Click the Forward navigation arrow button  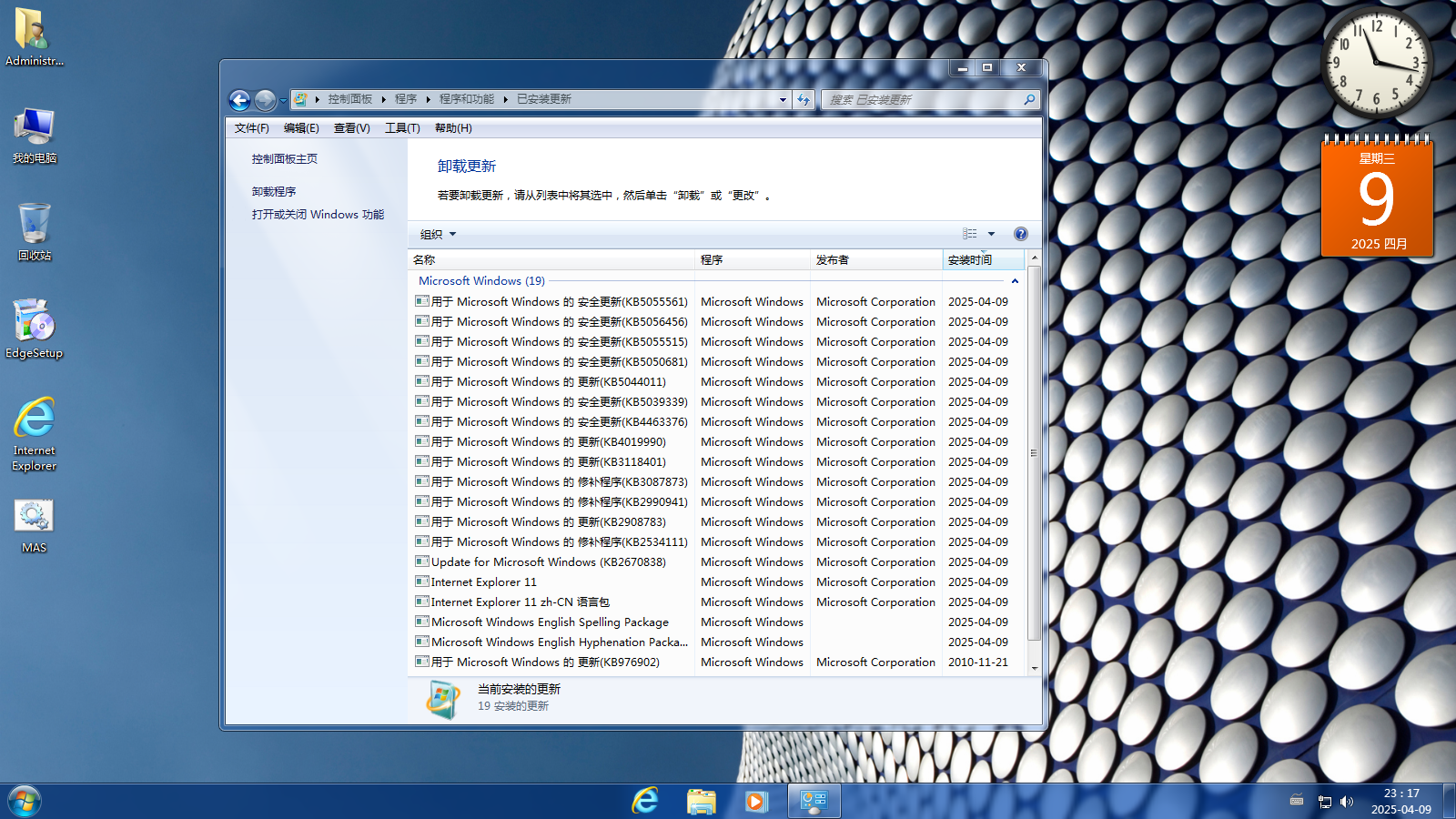click(265, 100)
